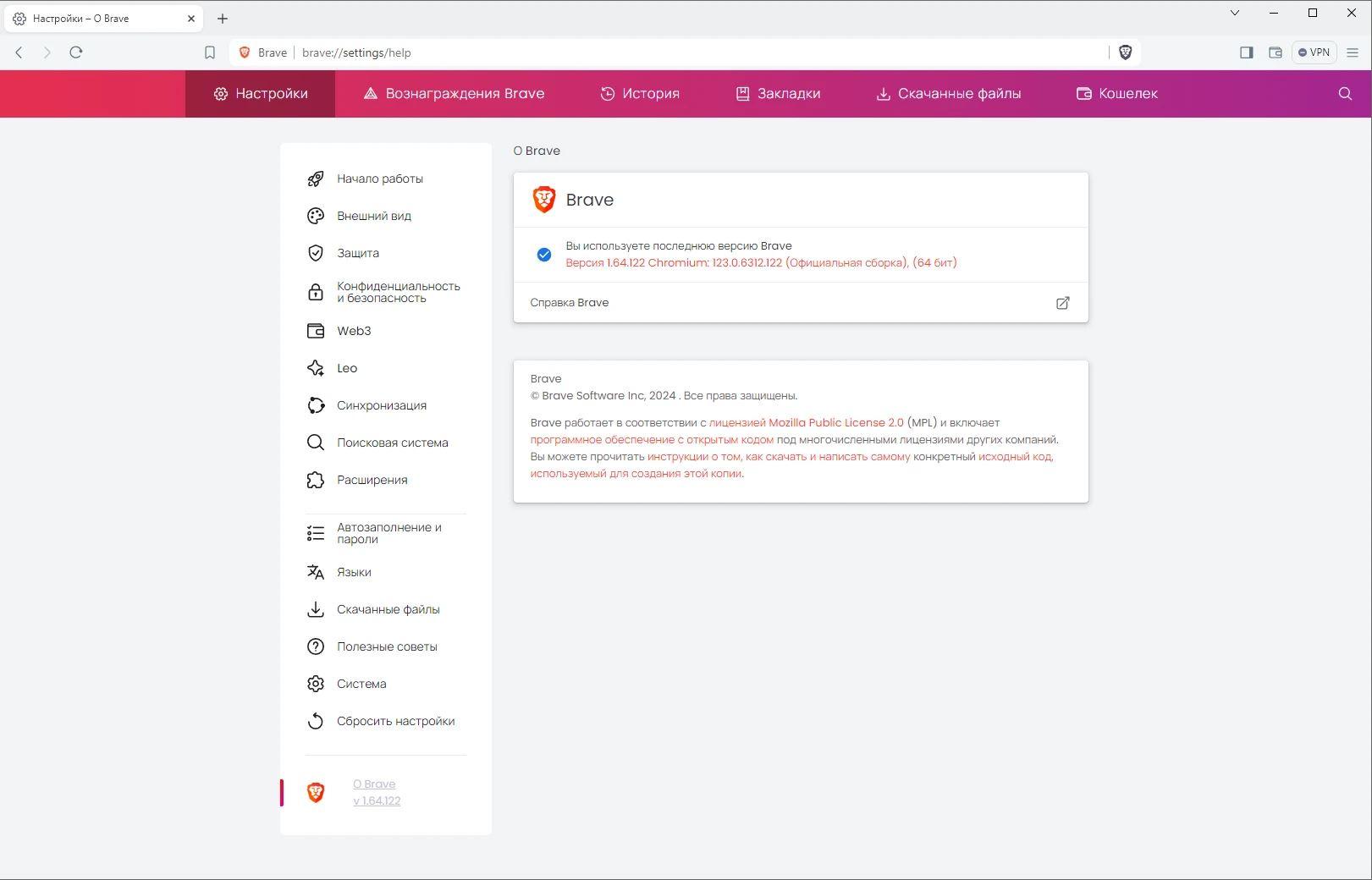Open программное обеспечение с открытым кодом link
This screenshot has height=880, width=1372.
[652, 440]
